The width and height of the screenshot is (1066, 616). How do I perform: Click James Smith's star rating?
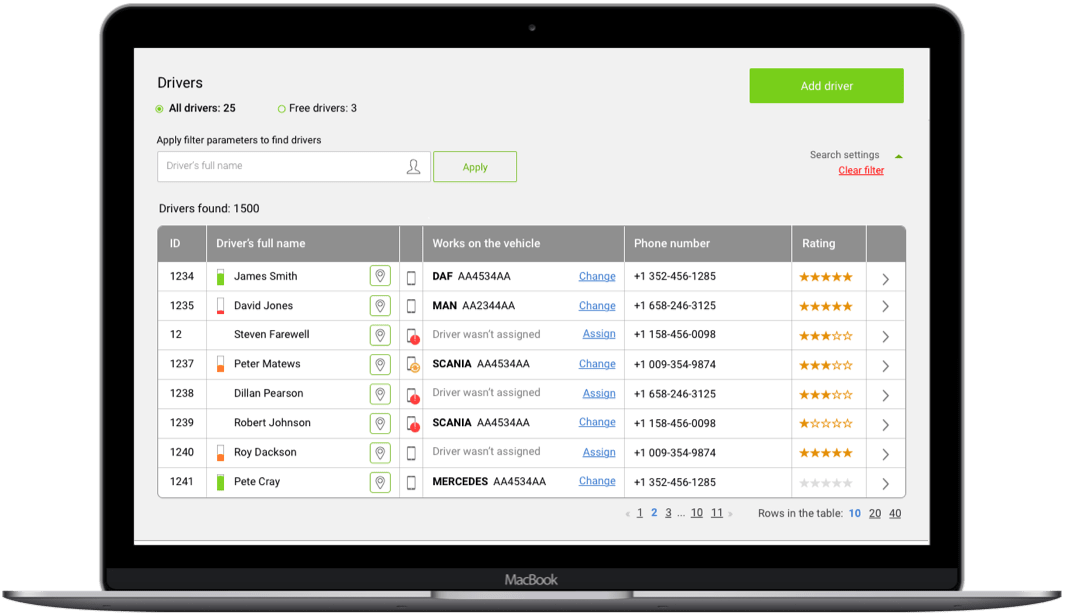[826, 277]
